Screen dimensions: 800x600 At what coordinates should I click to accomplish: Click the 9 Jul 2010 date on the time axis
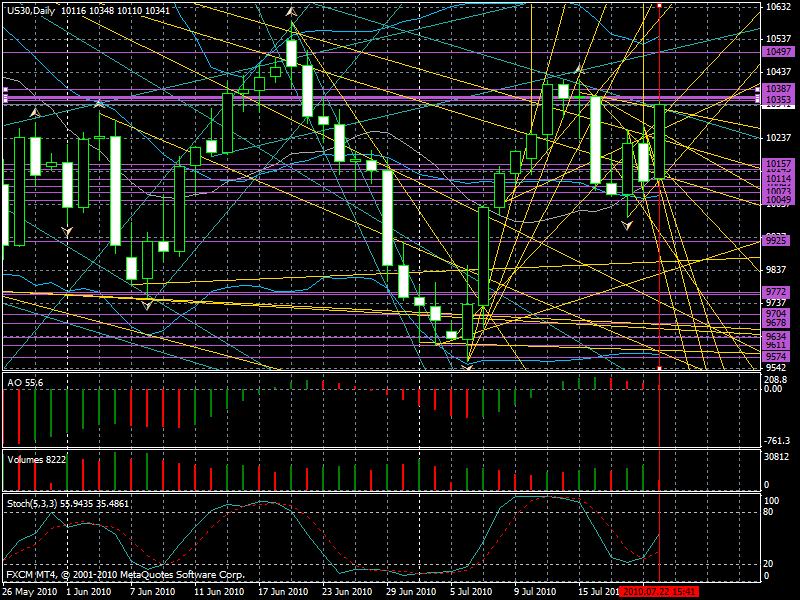535,592
